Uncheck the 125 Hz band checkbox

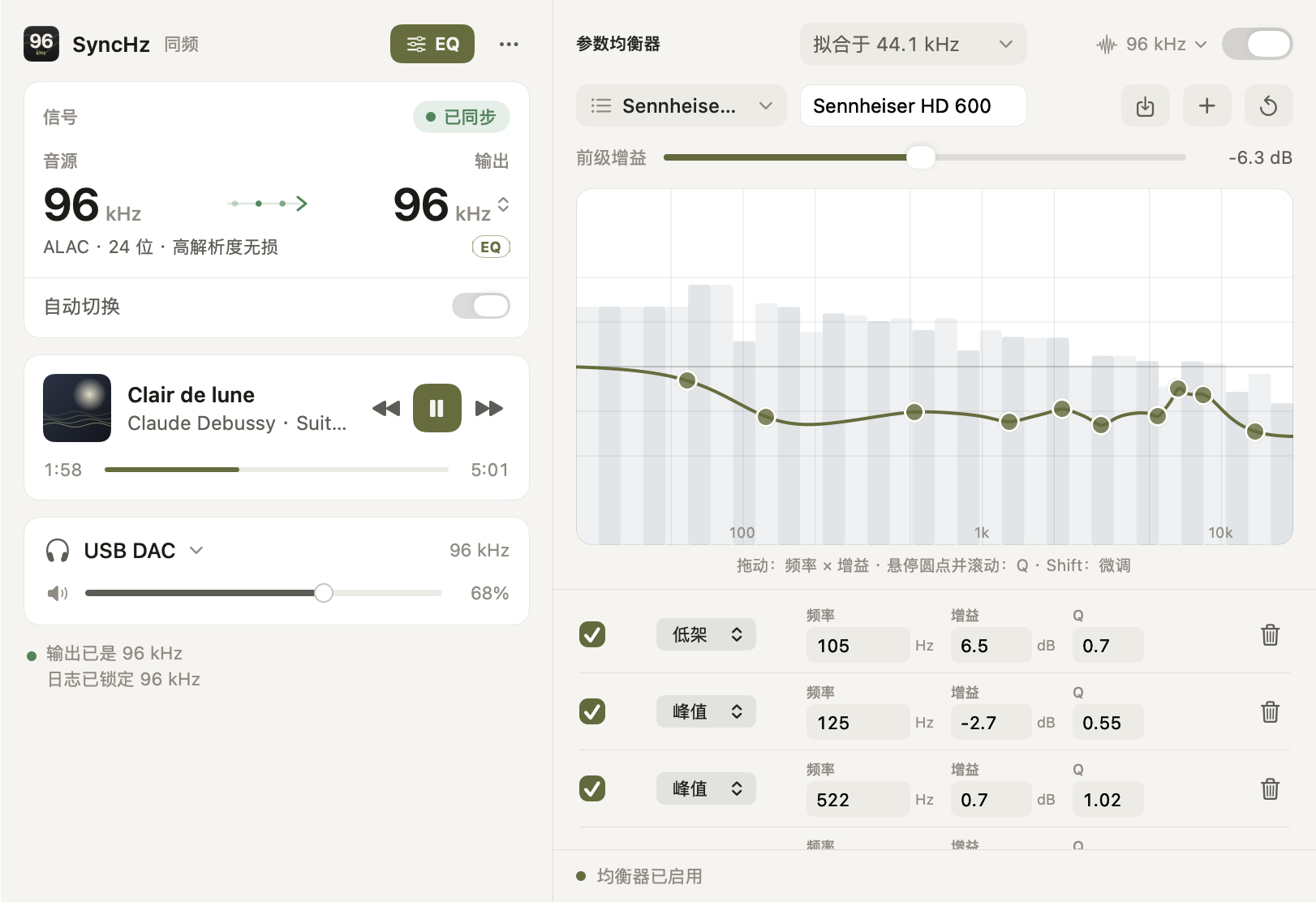pos(592,711)
